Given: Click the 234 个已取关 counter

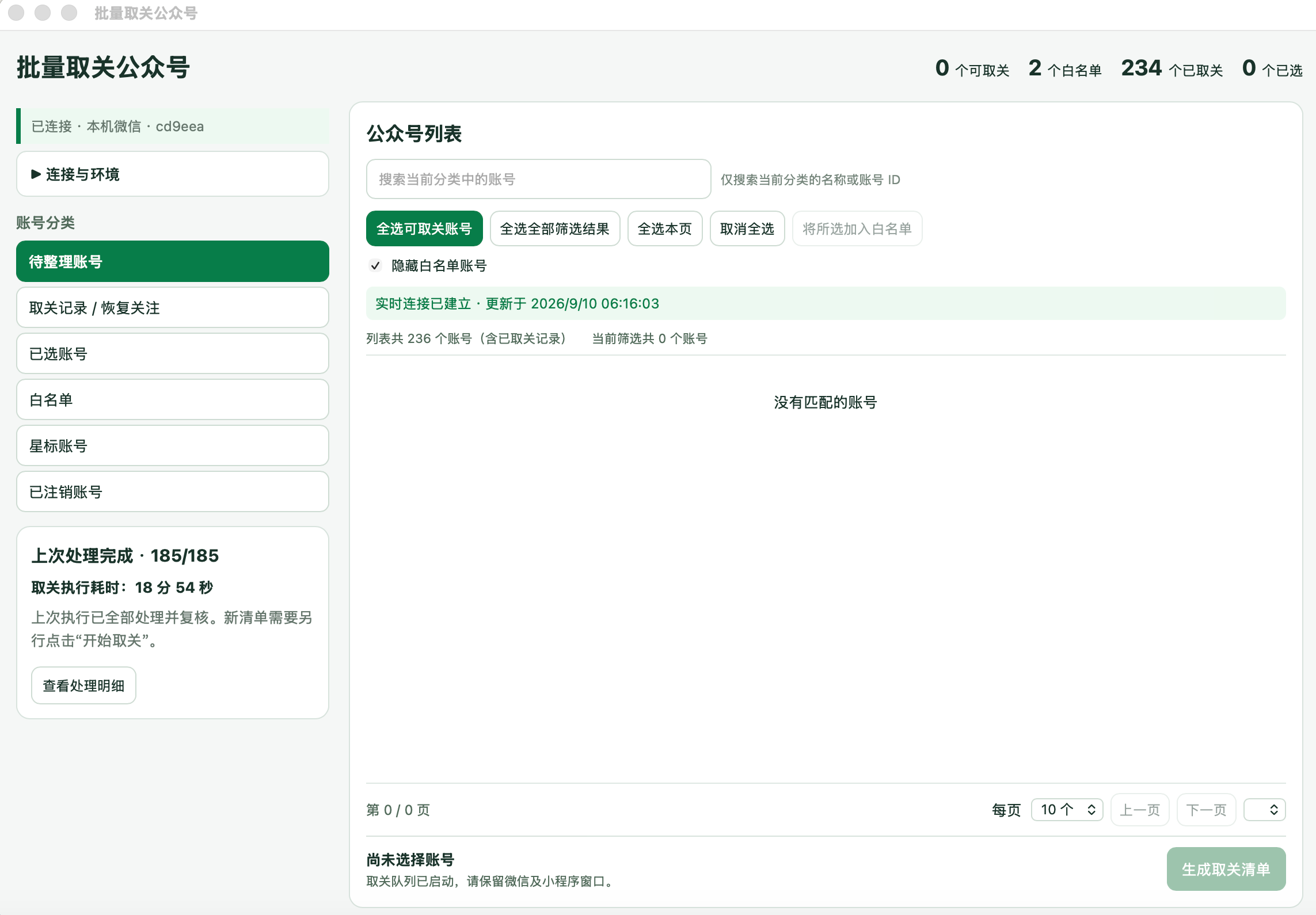Looking at the screenshot, I should click(x=1172, y=68).
